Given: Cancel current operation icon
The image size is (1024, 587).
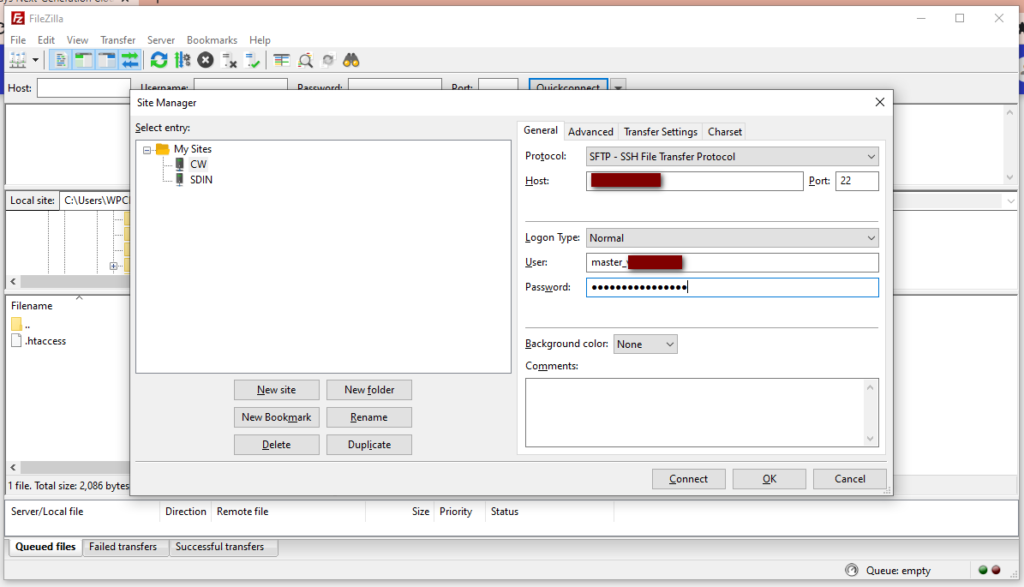Looking at the screenshot, I should (205, 60).
